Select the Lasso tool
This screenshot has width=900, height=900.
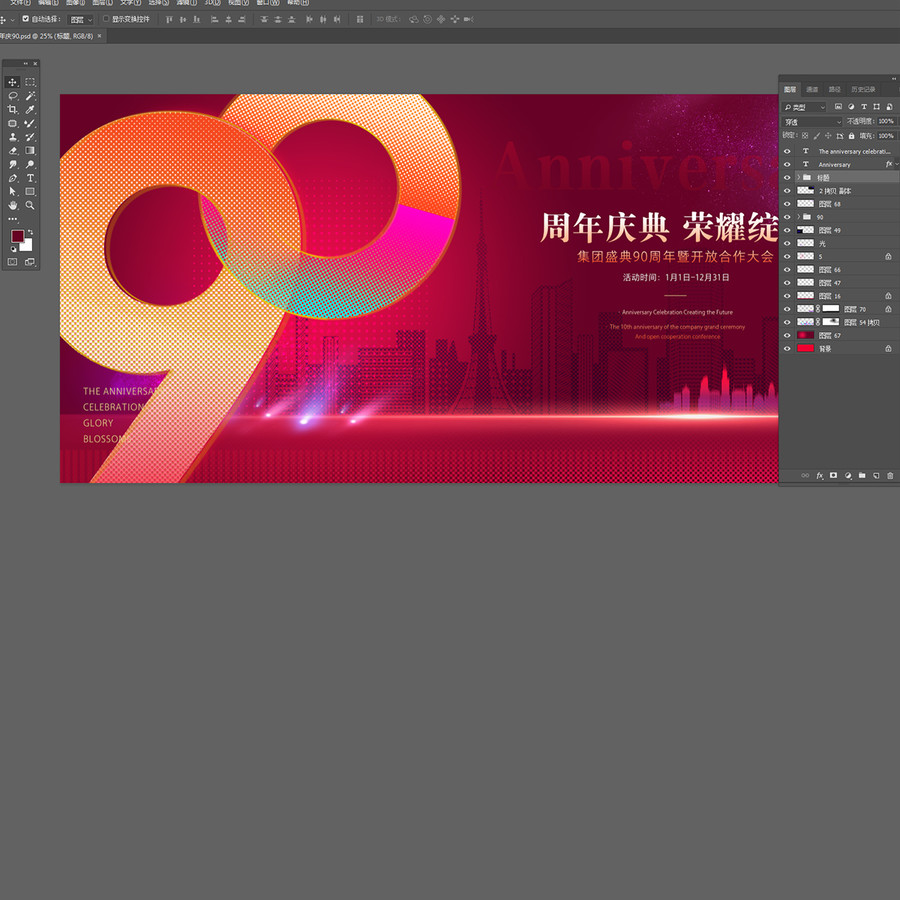13,96
